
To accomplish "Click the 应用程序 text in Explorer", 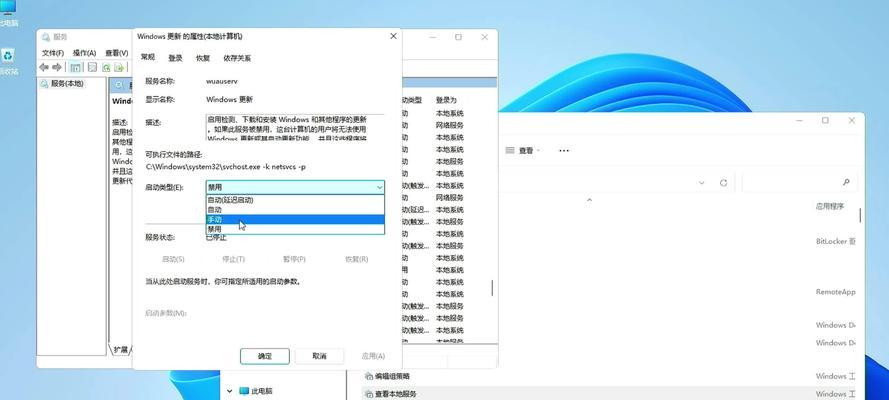I will coord(829,206).
